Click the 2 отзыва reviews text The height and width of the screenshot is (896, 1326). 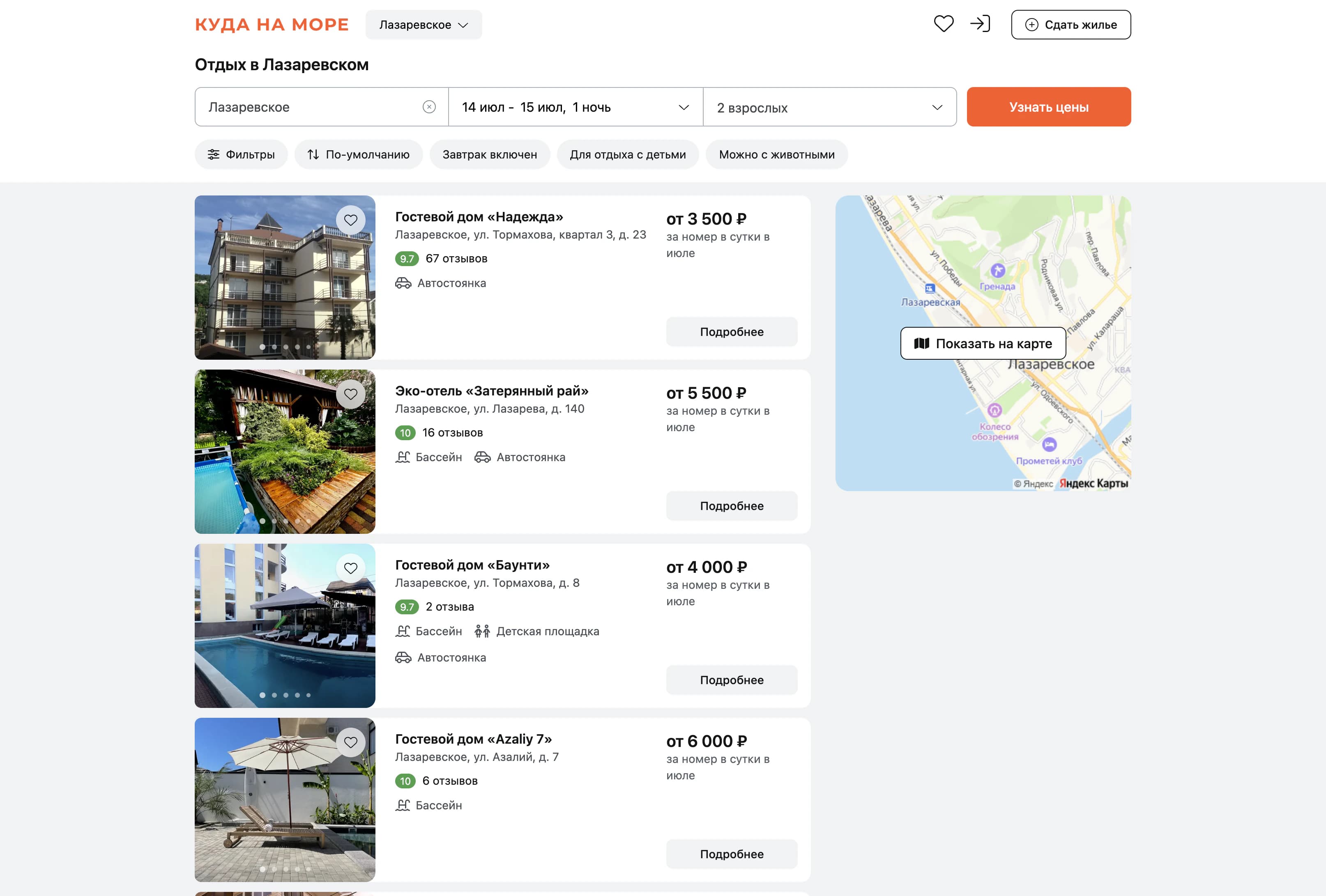(450, 607)
